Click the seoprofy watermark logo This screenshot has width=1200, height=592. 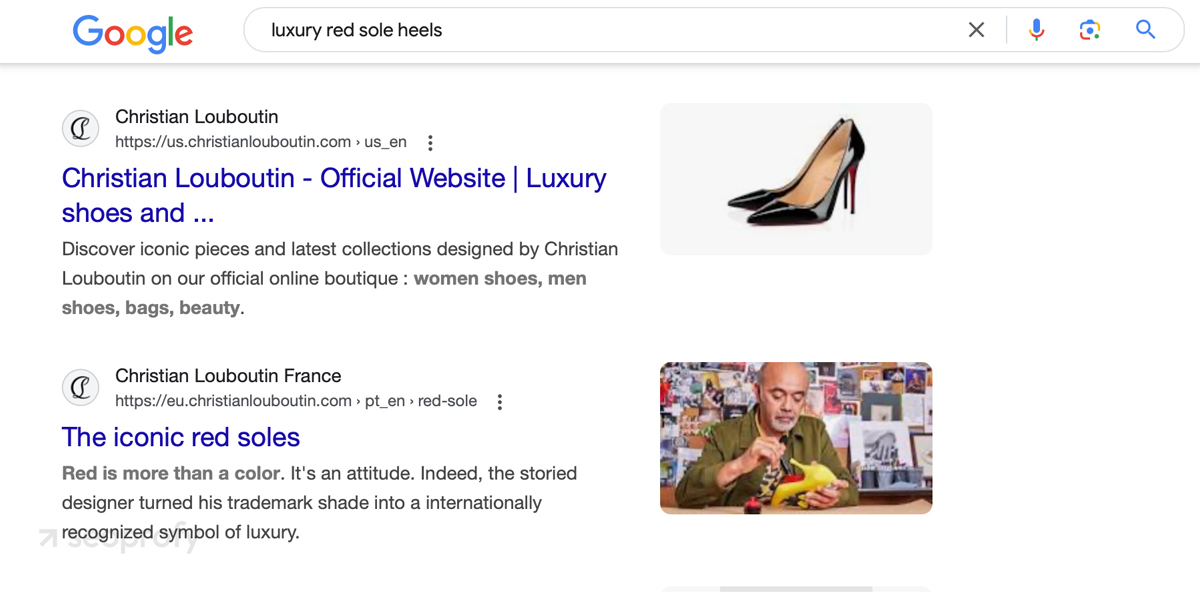click(120, 538)
